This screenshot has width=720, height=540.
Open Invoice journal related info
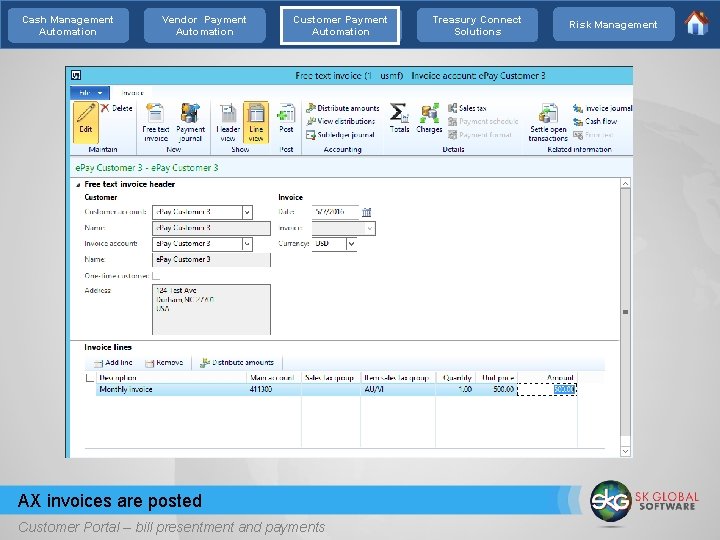click(602, 108)
